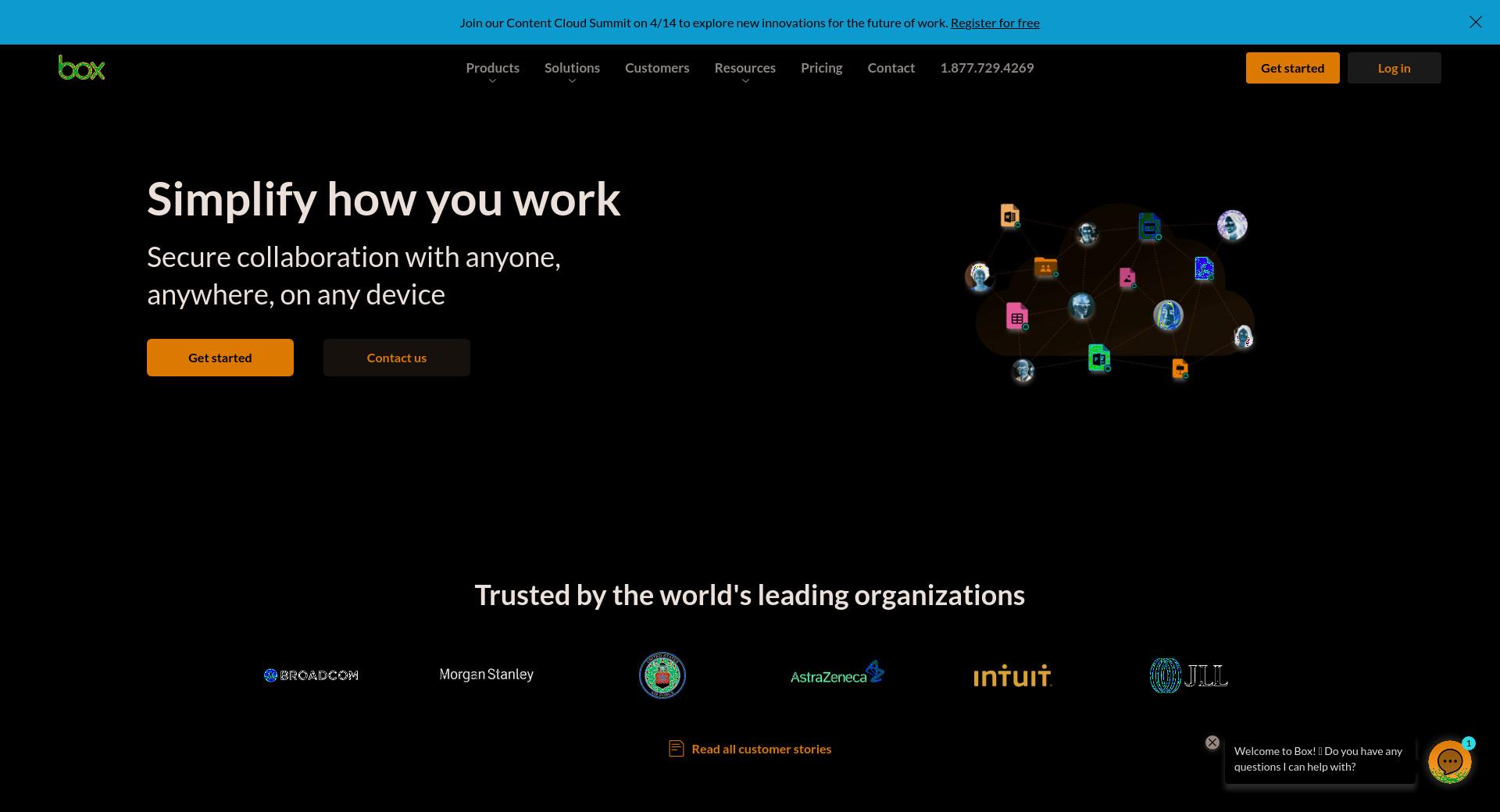Click the document icon beside customer stories
The image size is (1500, 812).
pos(677,749)
